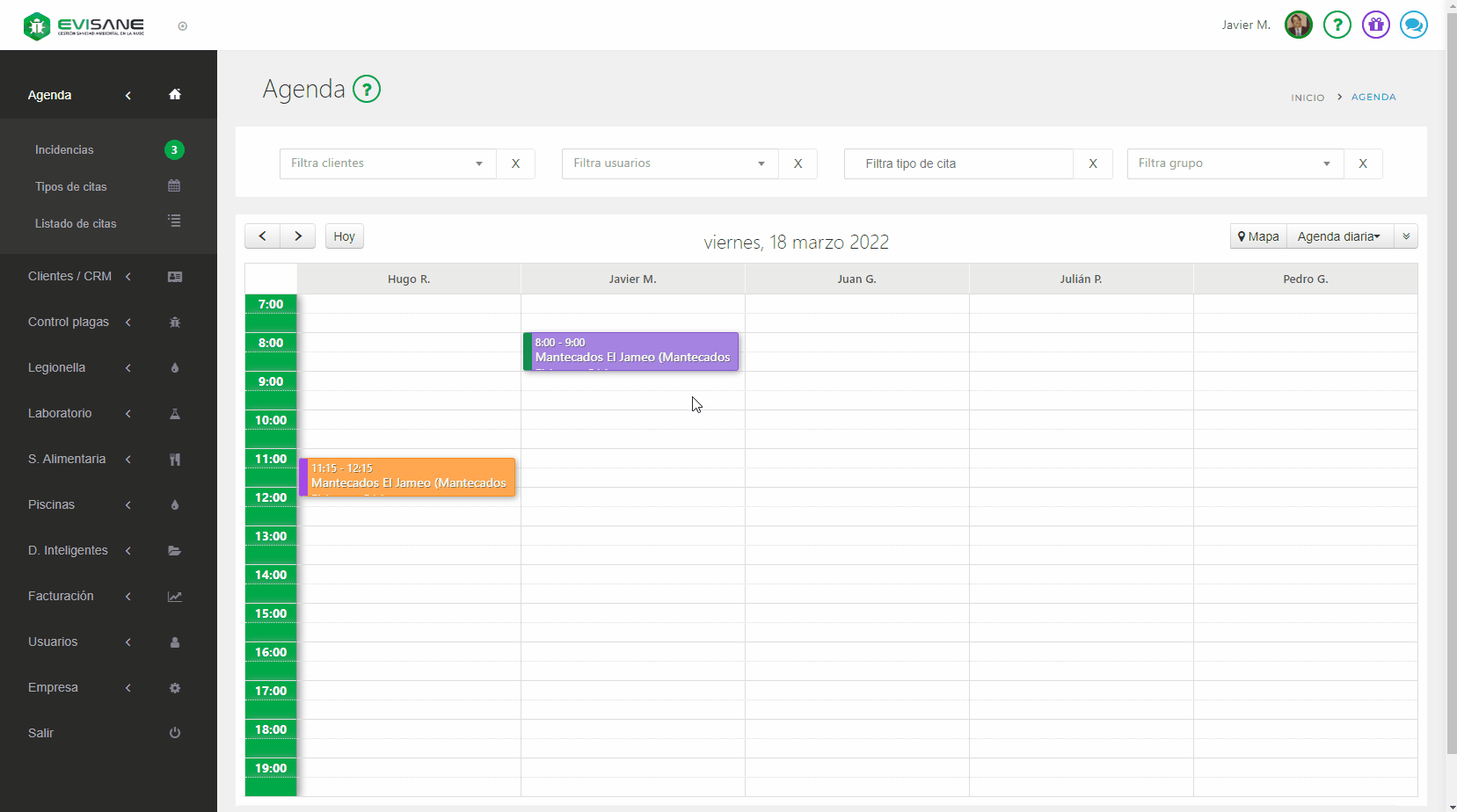The image size is (1457, 812).
Task: Click the Laboratorio flask icon
Action: pyautogui.click(x=175, y=414)
